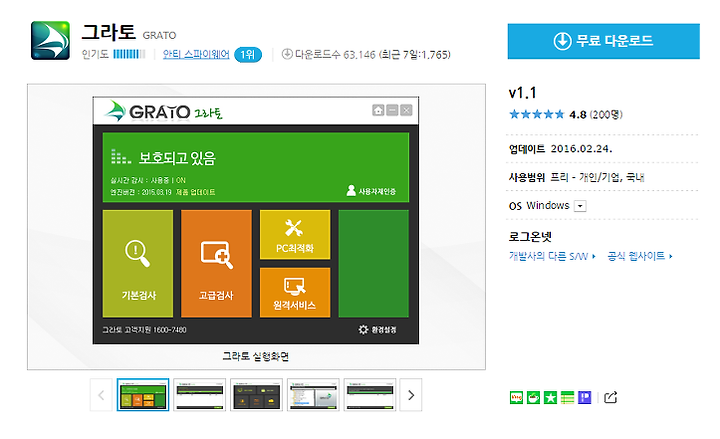The width and height of the screenshot is (720, 439).
Task: Click the external share arrow icon
Action: [x=610, y=397]
